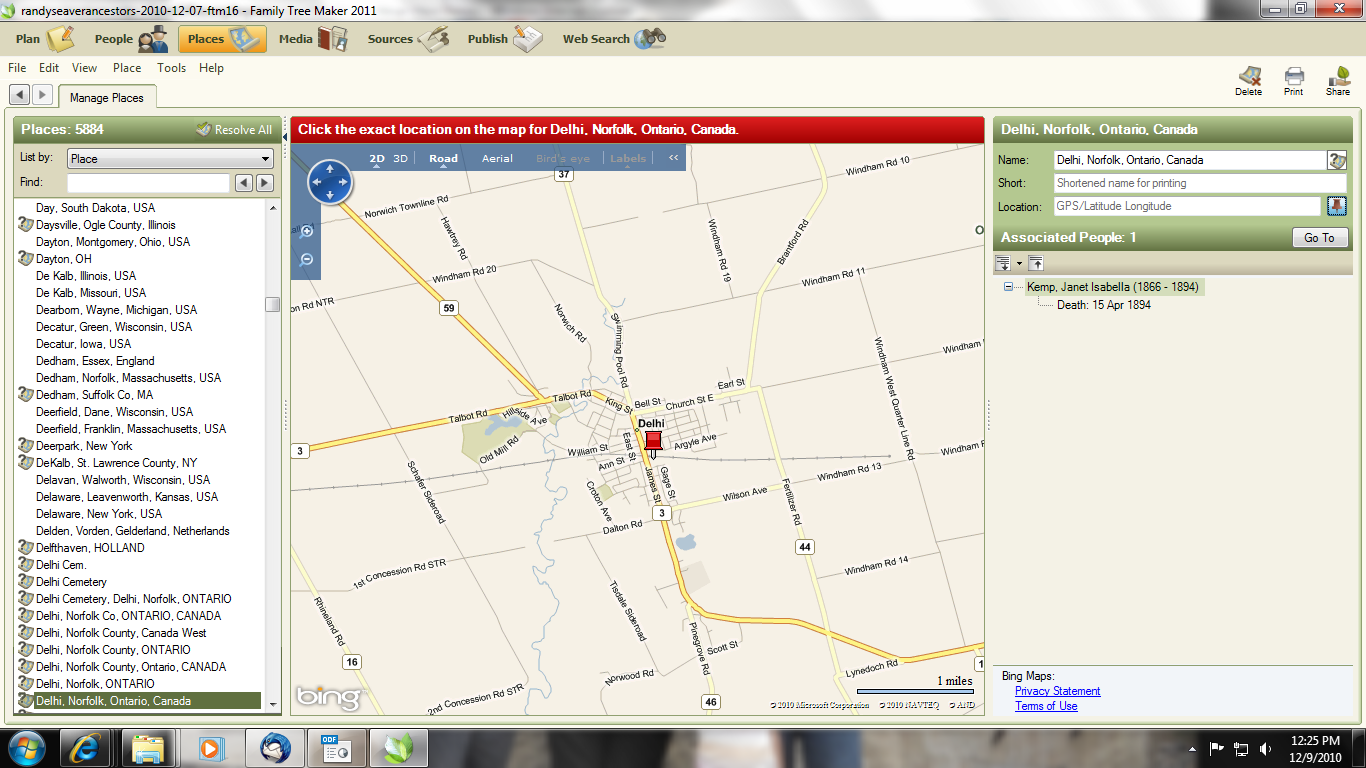Click the Short name input field

1200,183
